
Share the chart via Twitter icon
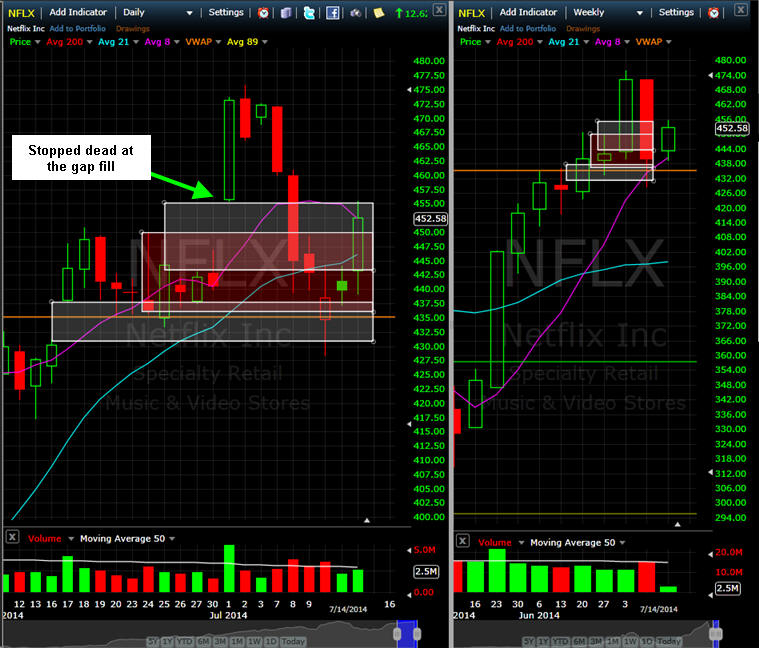(x=309, y=13)
